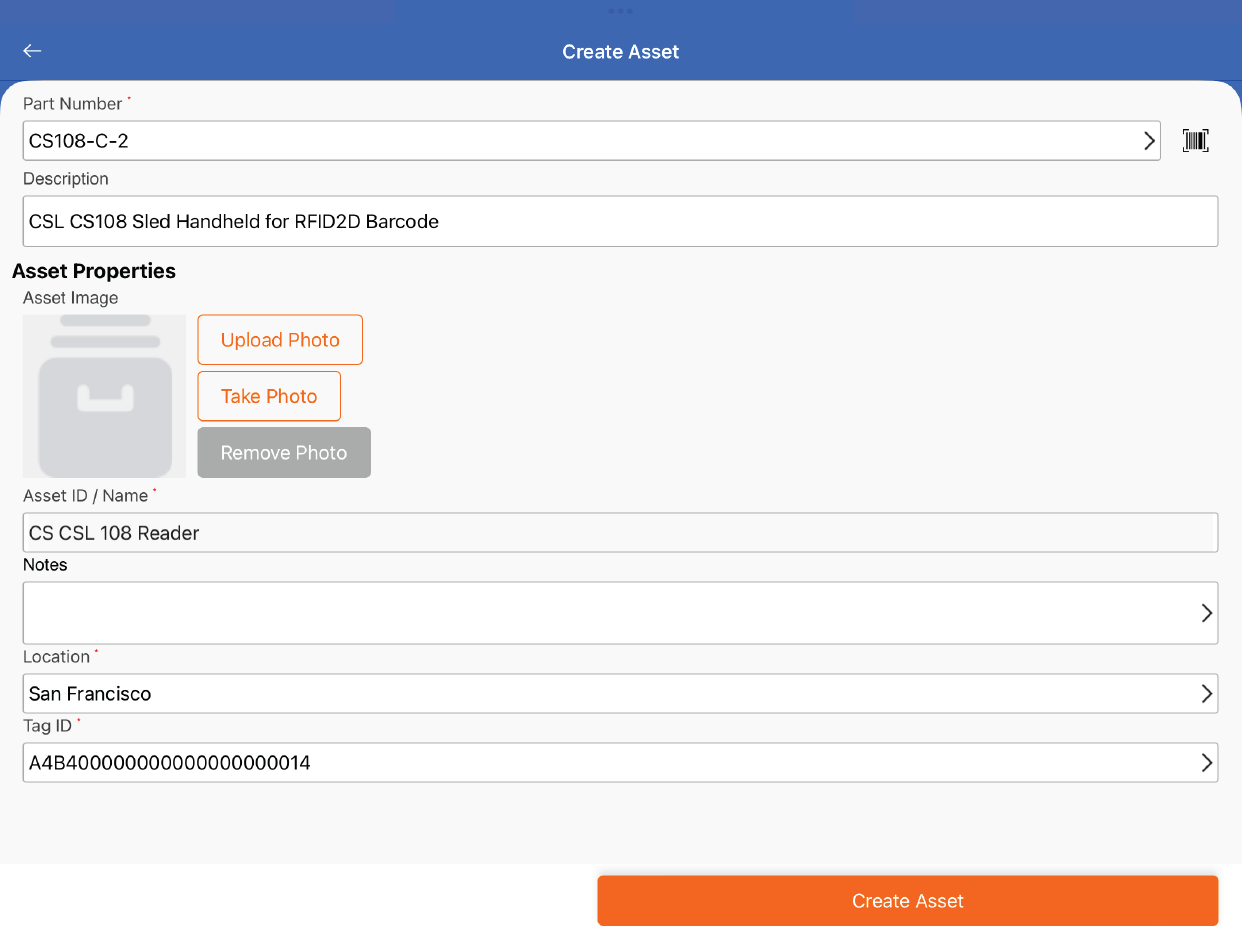
Task: Scan a barcode for Part Number
Action: [x=1195, y=141]
